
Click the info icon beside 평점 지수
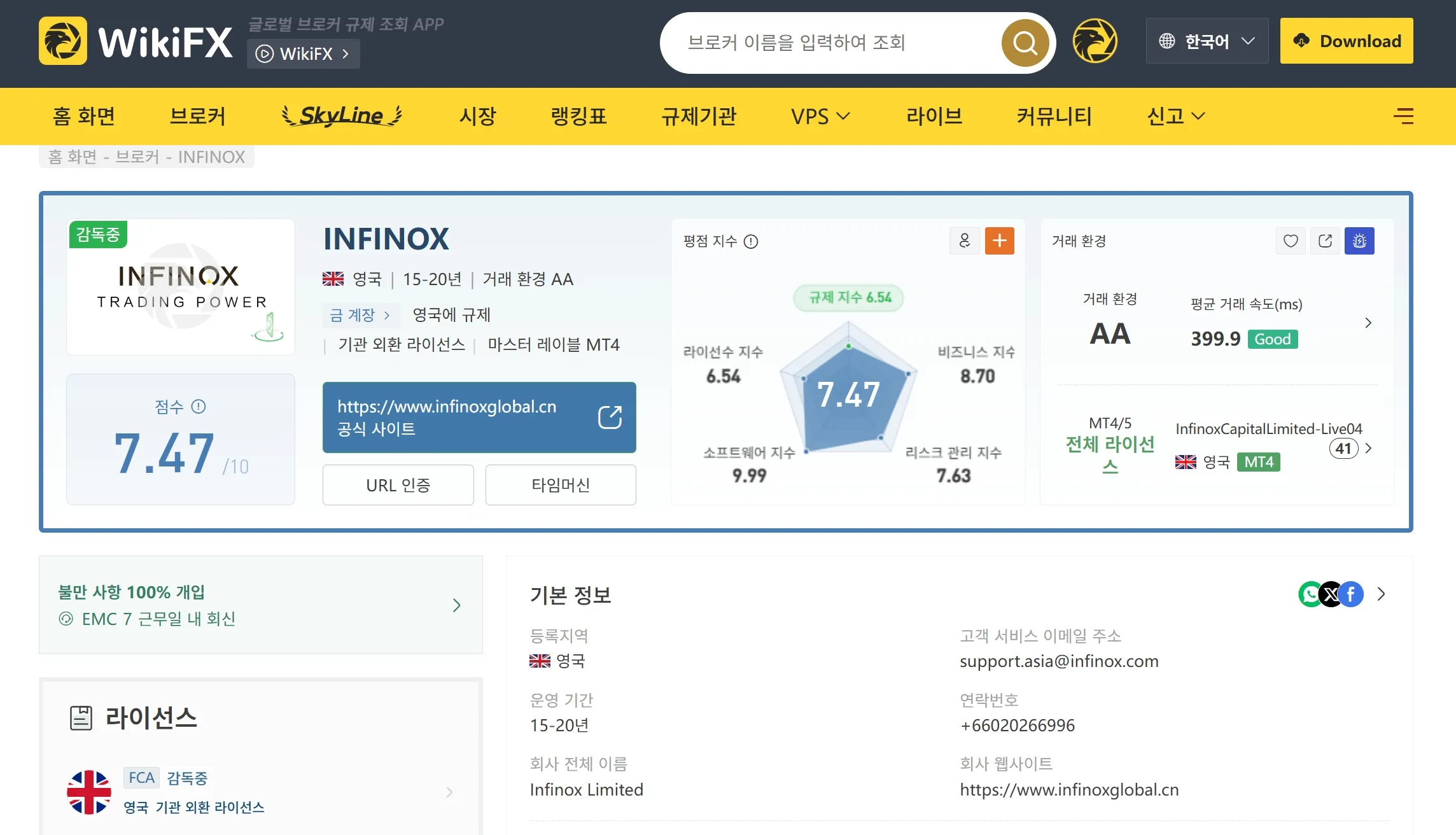[x=751, y=241]
